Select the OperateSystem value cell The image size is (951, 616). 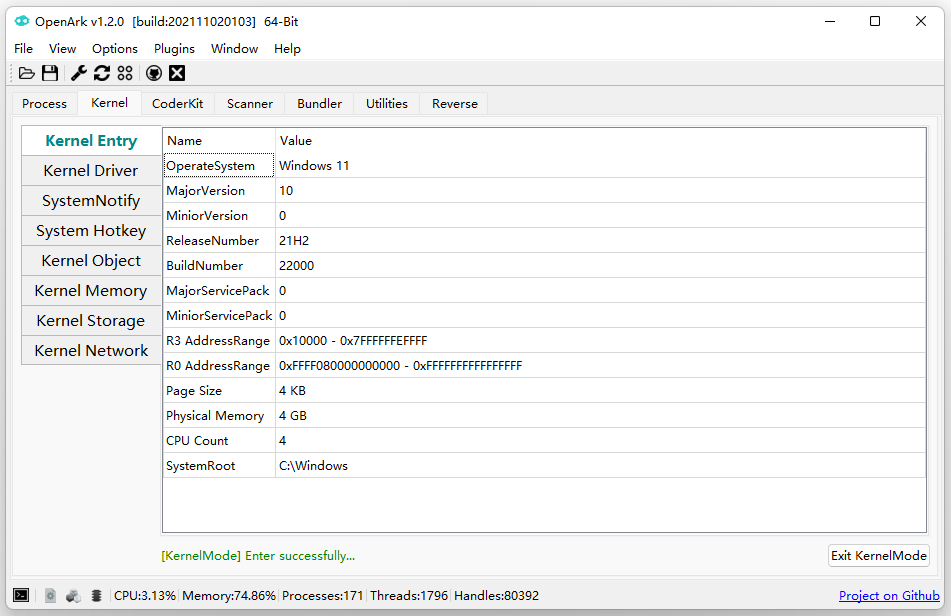pyautogui.click(x=315, y=165)
